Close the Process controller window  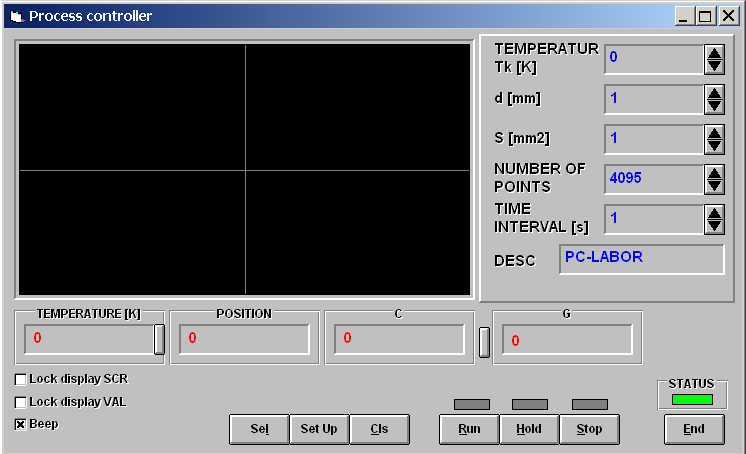coord(728,17)
